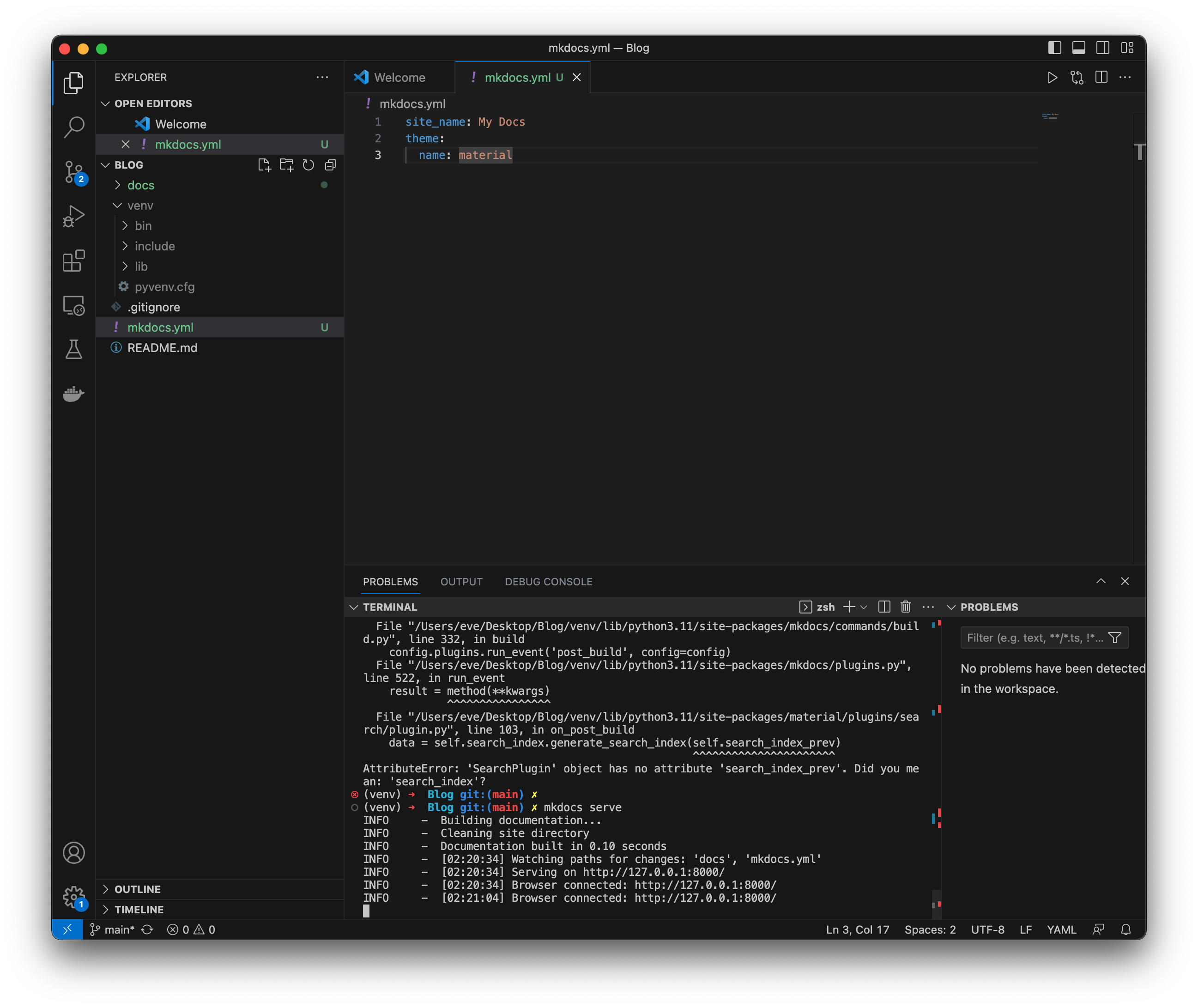Split the editor to the right

point(1101,77)
